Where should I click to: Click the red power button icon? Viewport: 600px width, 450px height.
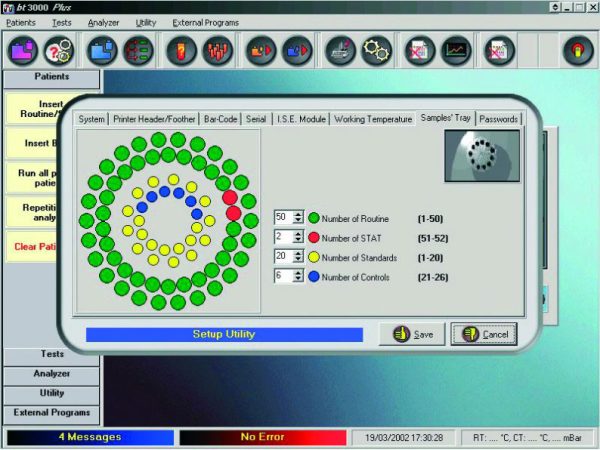click(578, 51)
